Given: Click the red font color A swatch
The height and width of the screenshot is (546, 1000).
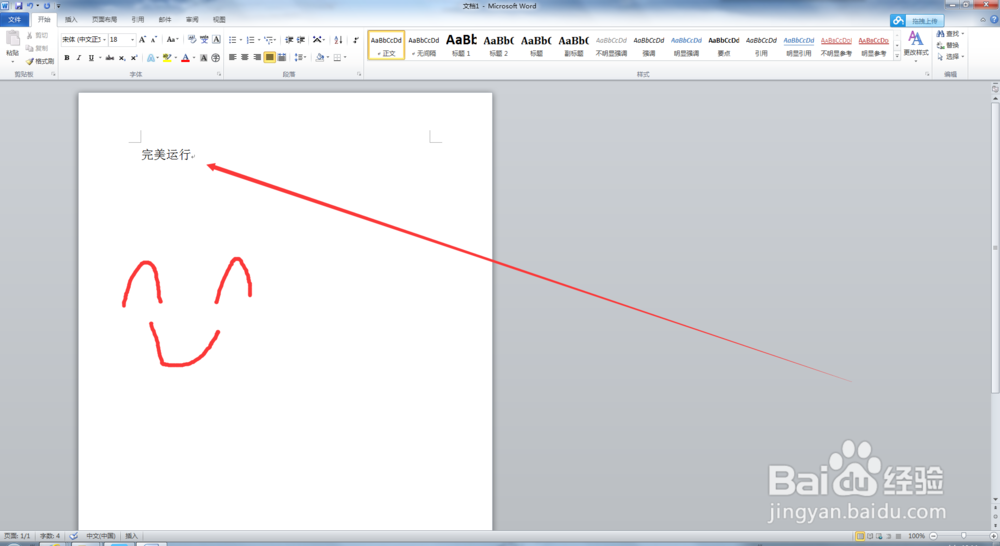Looking at the screenshot, I should click(185, 58).
